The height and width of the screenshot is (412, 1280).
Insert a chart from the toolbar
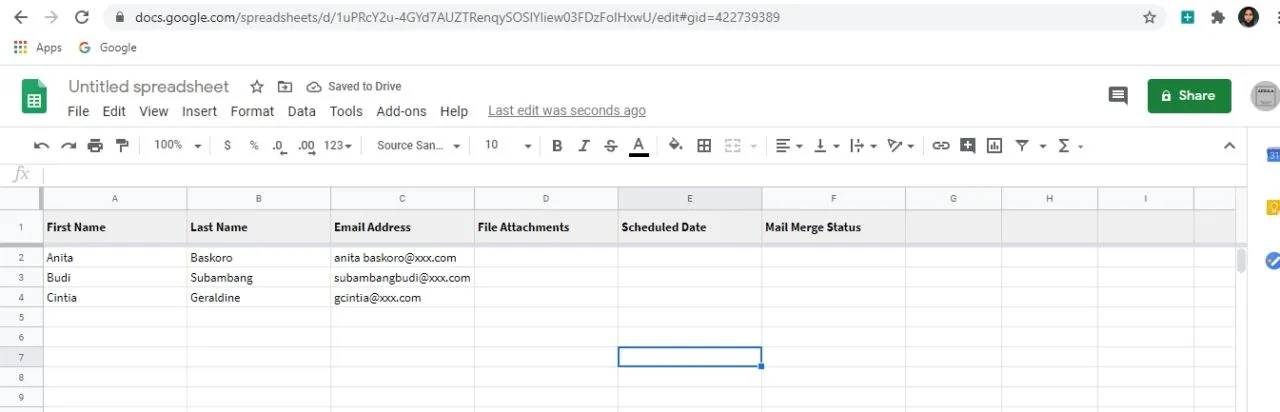coord(994,145)
